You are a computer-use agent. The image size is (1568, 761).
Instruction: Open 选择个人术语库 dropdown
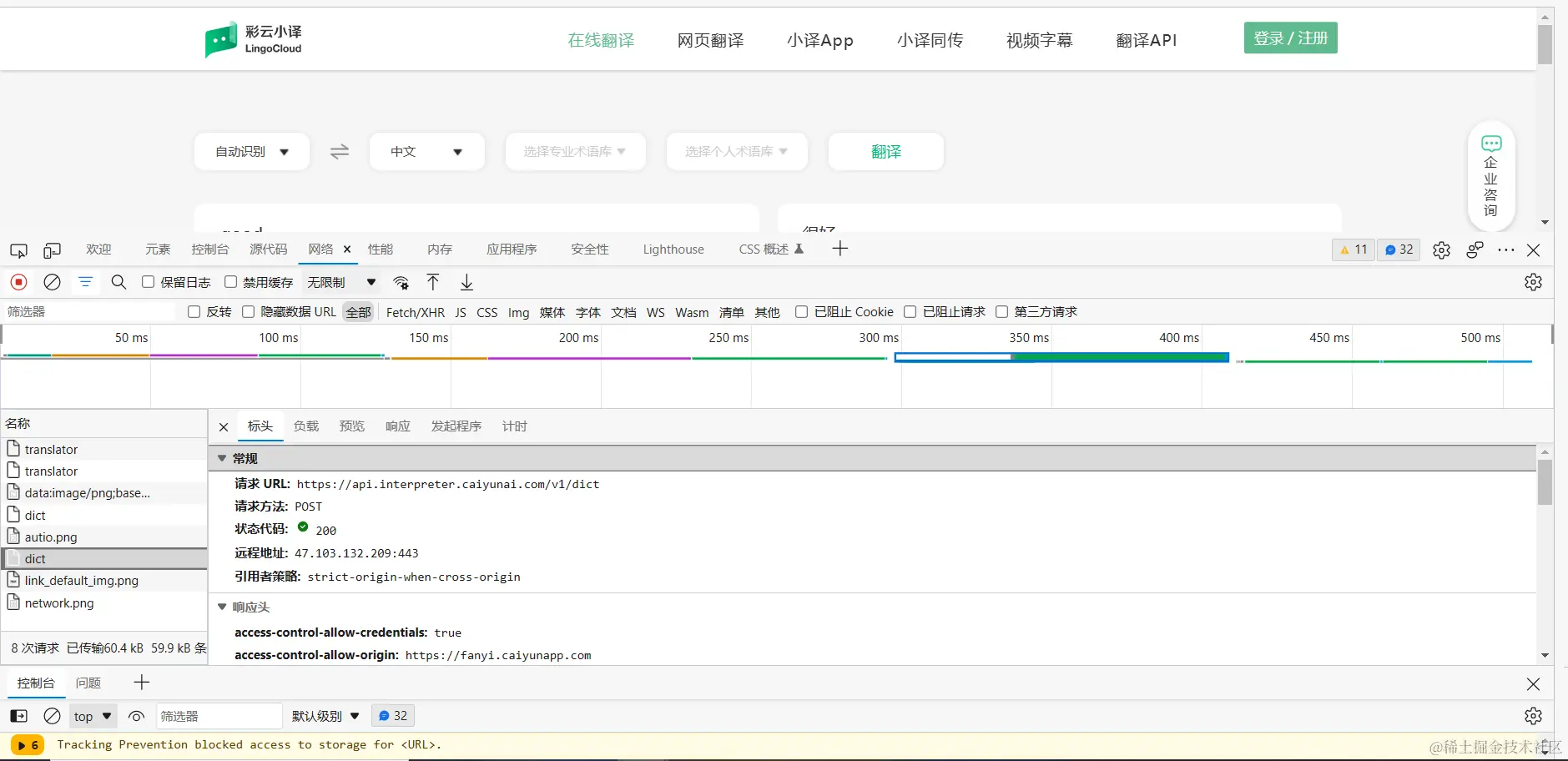coord(737,152)
